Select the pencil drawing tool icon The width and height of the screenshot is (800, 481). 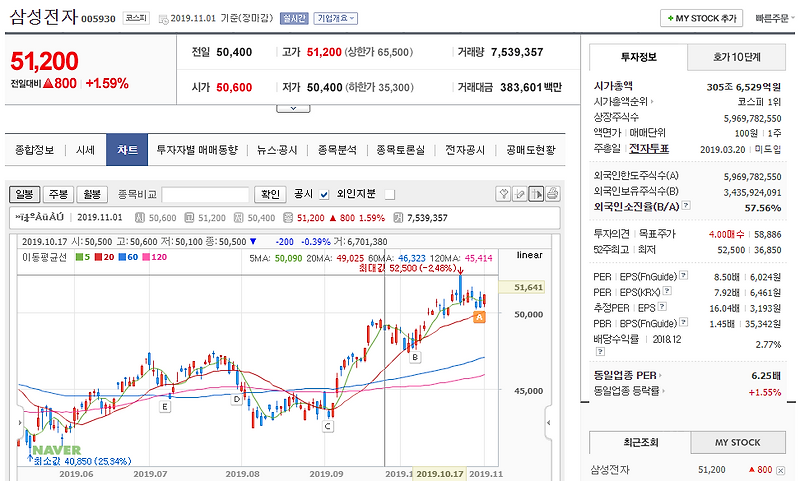519,194
